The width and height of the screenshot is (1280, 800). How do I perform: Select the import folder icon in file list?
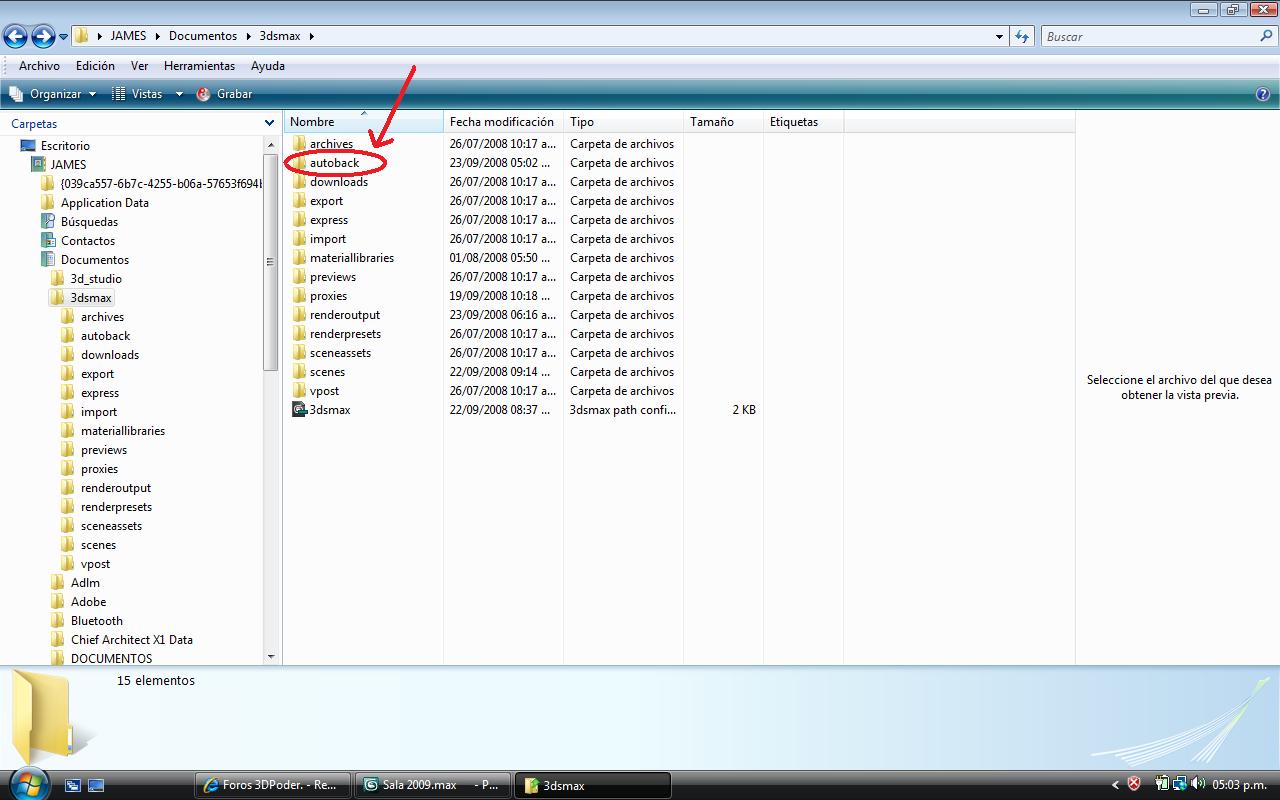coord(299,239)
